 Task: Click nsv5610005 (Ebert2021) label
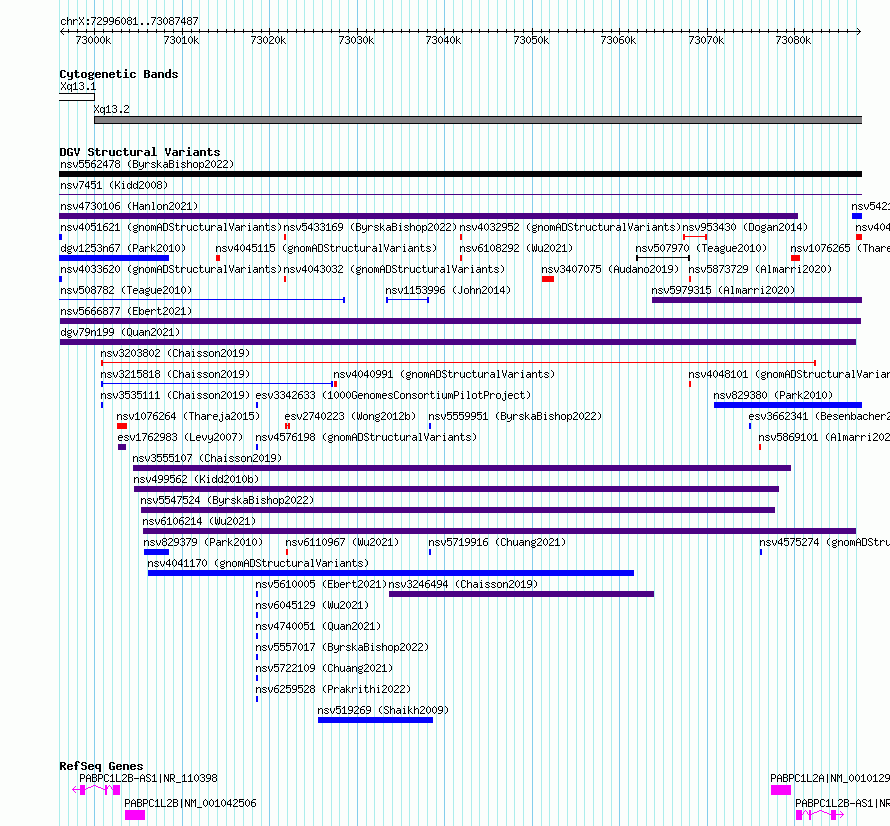point(321,584)
